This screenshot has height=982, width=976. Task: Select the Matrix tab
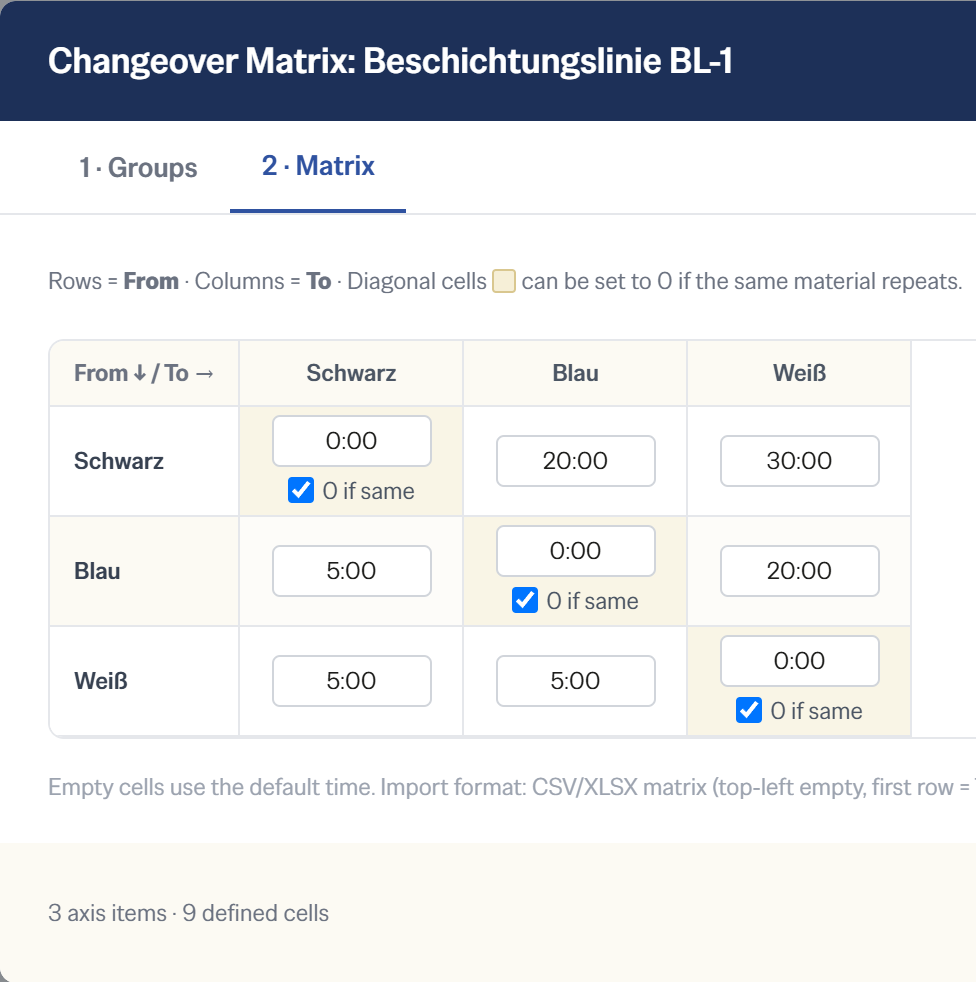(x=318, y=167)
